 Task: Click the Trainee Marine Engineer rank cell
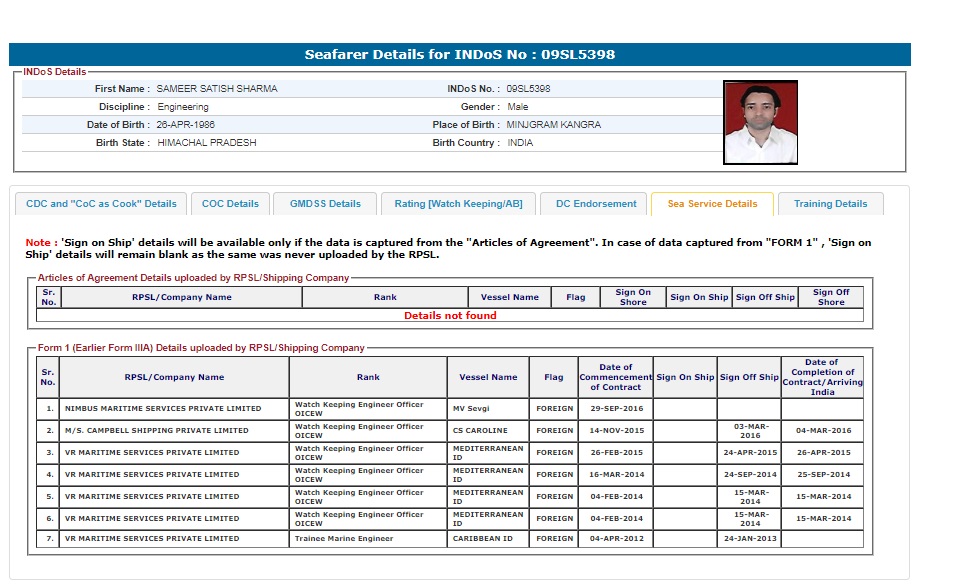point(367,539)
